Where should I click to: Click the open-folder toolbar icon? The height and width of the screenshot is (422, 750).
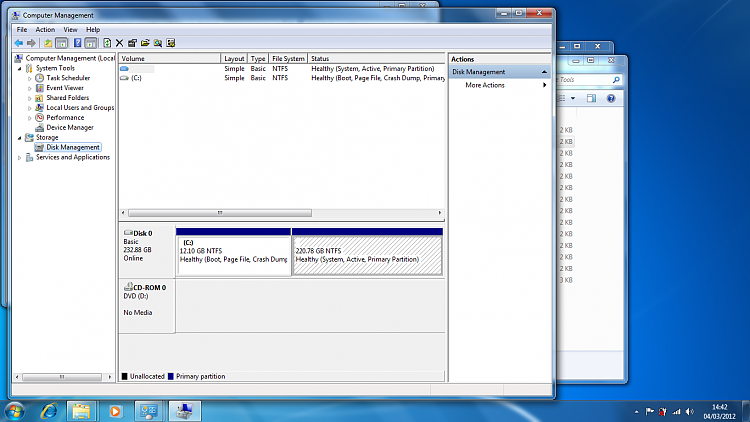point(145,43)
